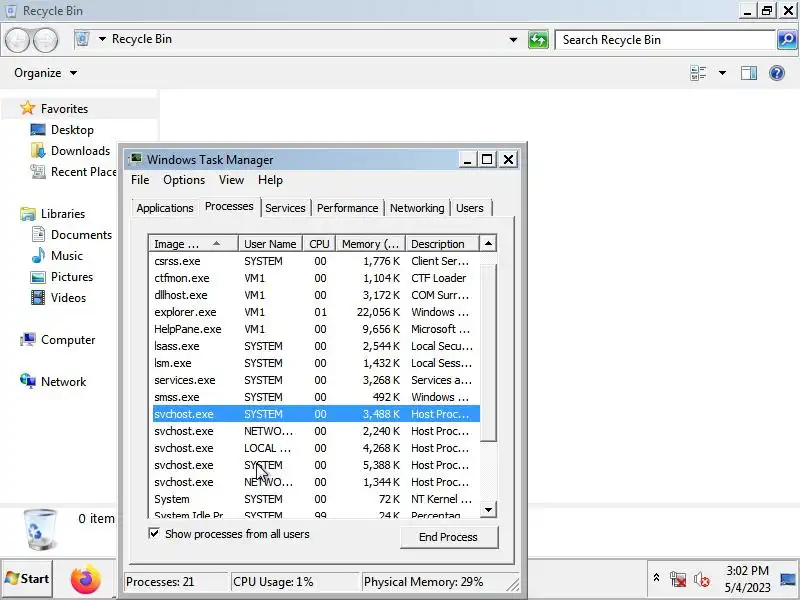Click the process list scrollbar thumb
The image size is (800, 600).
point(488,353)
